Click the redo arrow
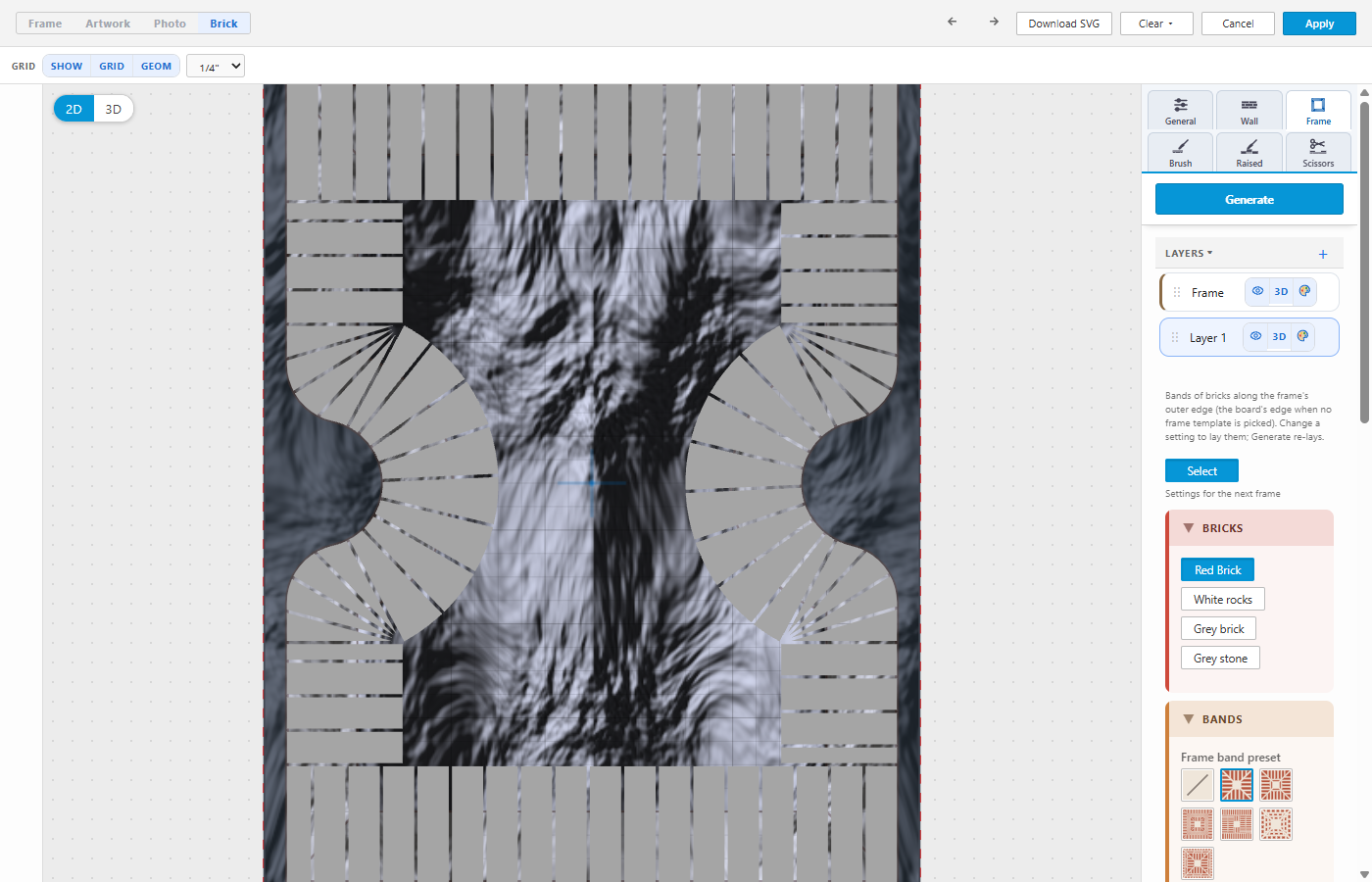This screenshot has width=1372, height=882. point(994,22)
